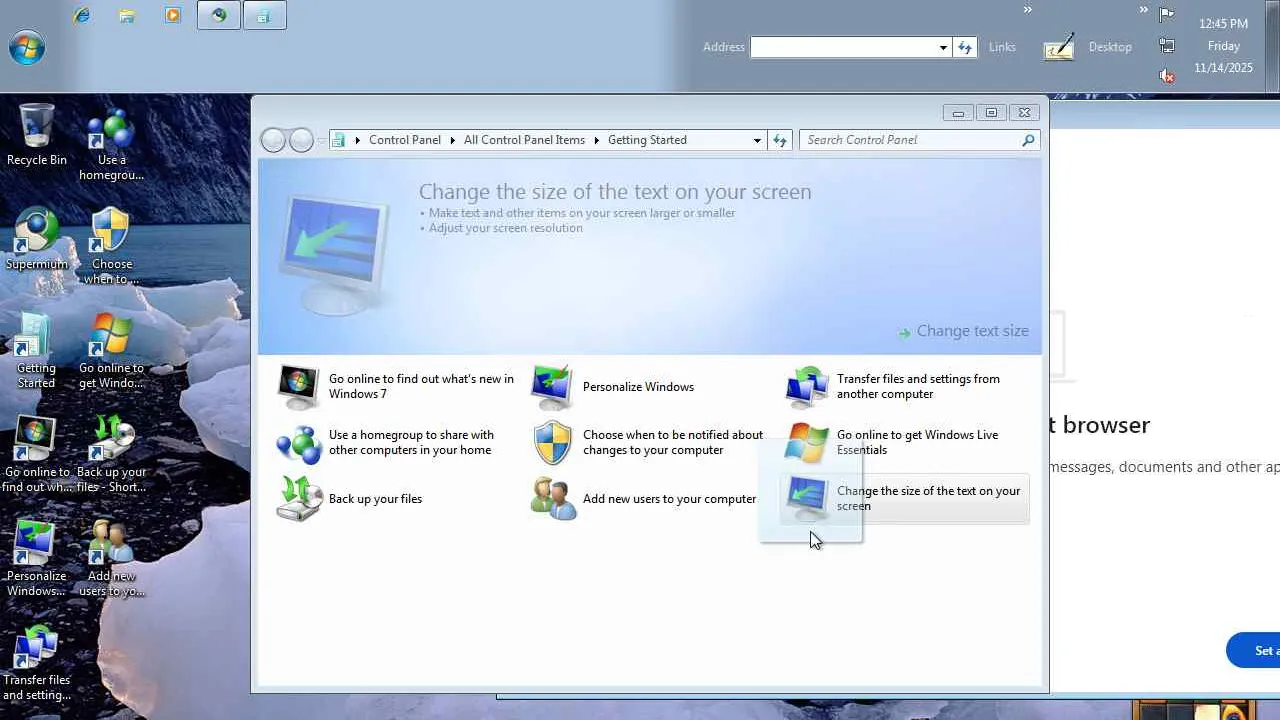Open Windows Explorer folder icon on taskbar
The height and width of the screenshot is (720, 1280).
[127, 15]
